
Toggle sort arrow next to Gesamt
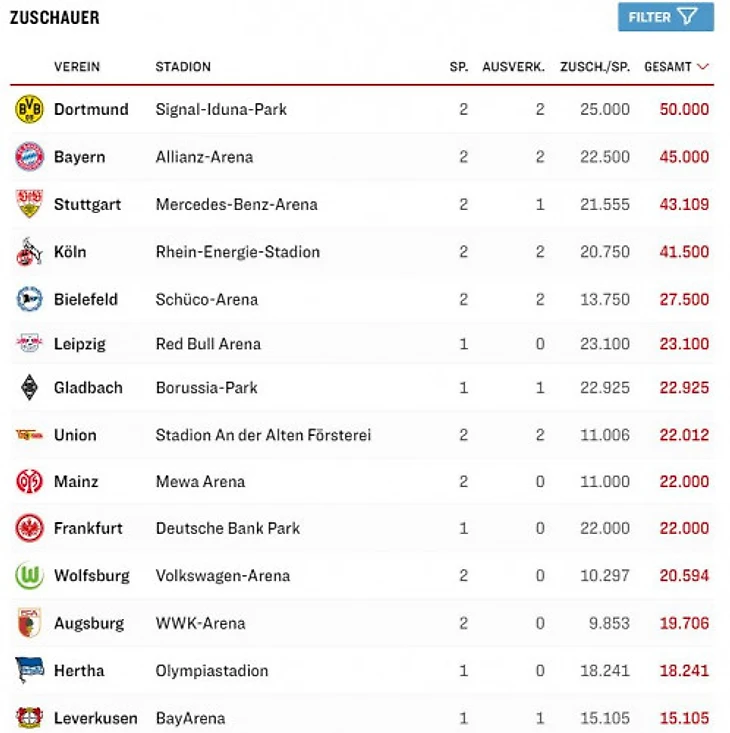click(703, 67)
